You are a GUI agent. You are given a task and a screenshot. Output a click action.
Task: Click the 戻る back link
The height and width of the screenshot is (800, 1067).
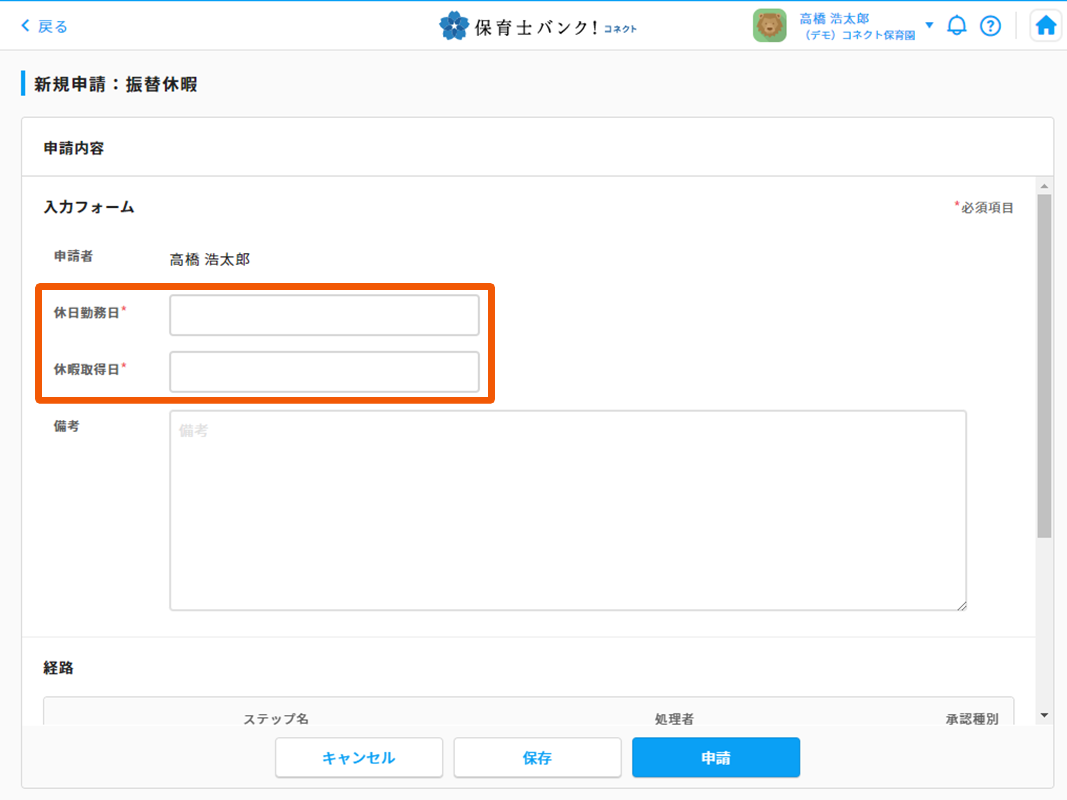click(x=44, y=26)
